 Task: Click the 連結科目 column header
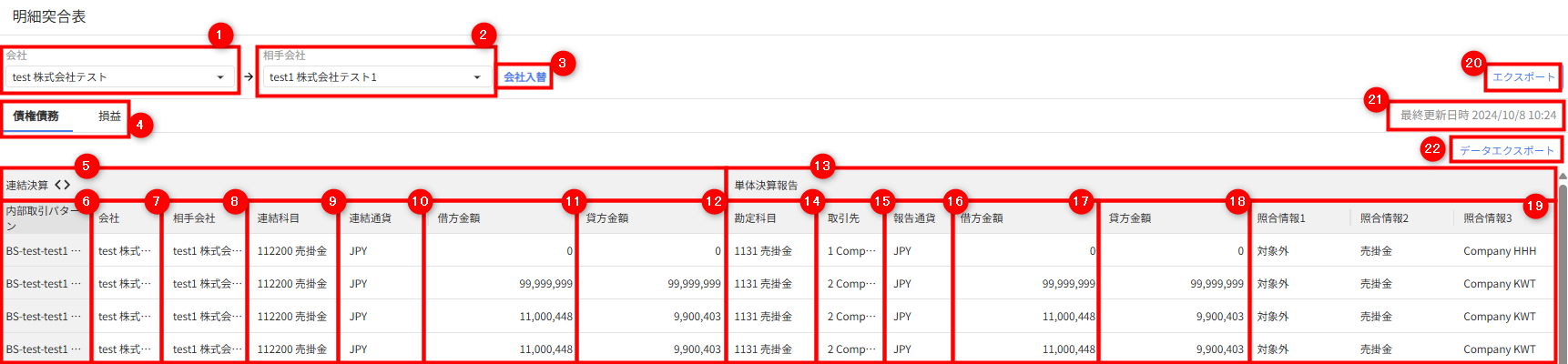(279, 218)
